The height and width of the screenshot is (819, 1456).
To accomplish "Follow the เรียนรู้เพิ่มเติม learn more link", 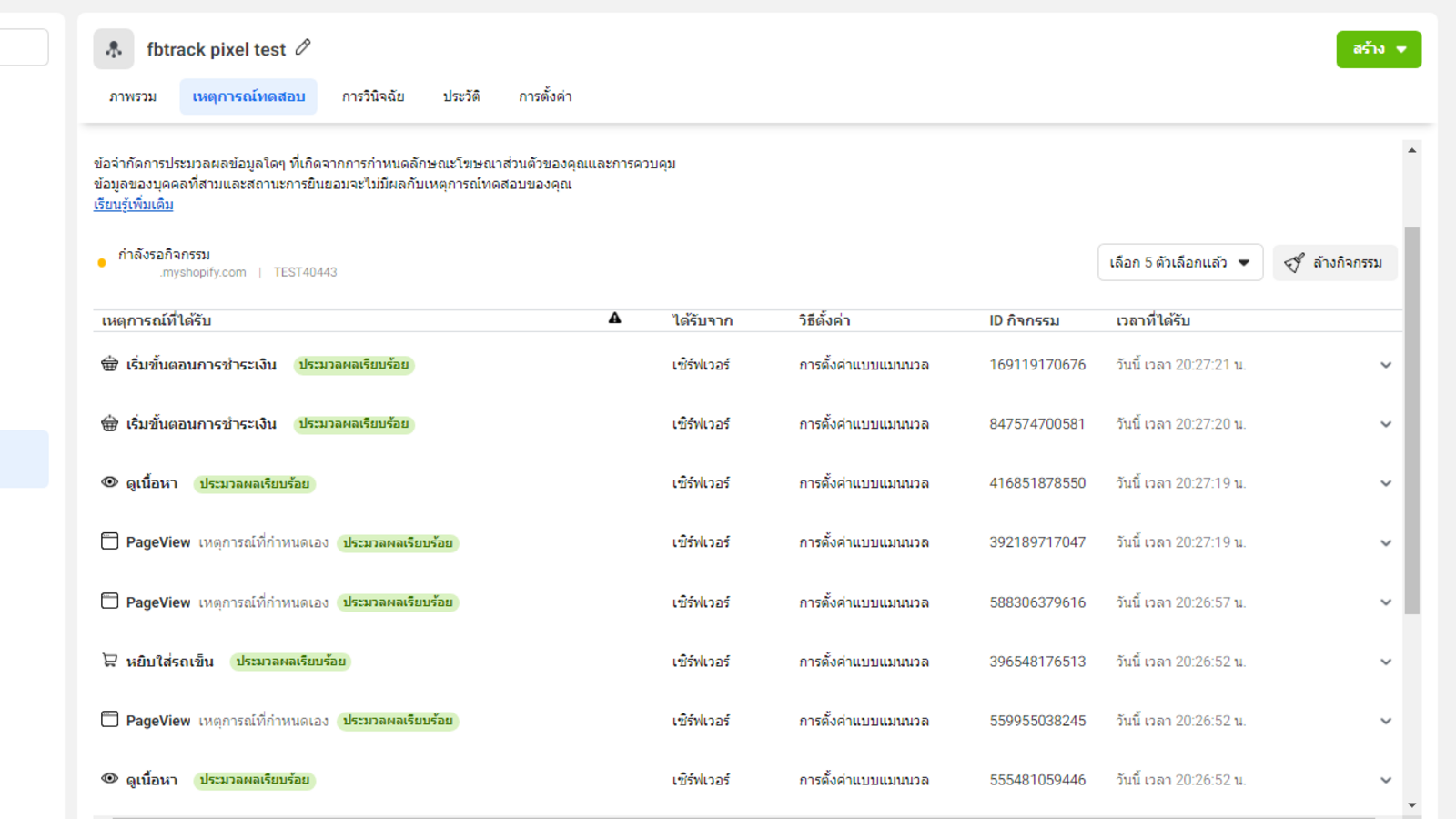I will pos(134,205).
